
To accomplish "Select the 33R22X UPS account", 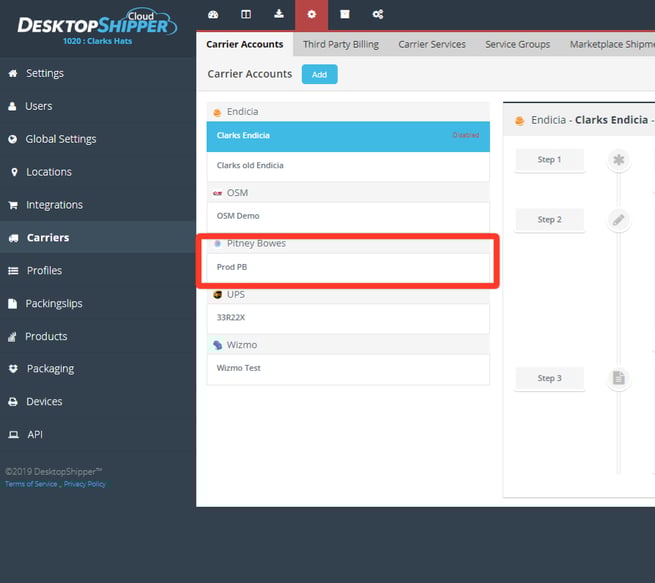I will click(x=348, y=318).
